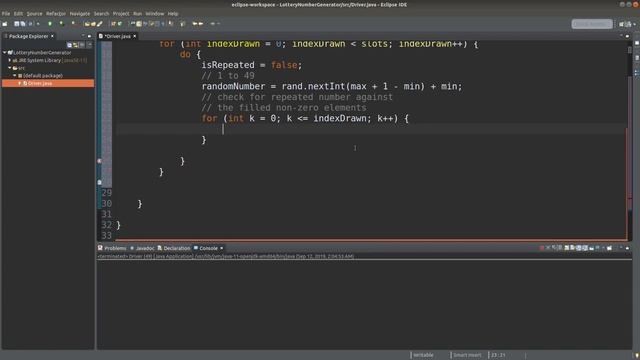Click the Writable status bar entry
The height and width of the screenshot is (360, 640).
(423, 355)
